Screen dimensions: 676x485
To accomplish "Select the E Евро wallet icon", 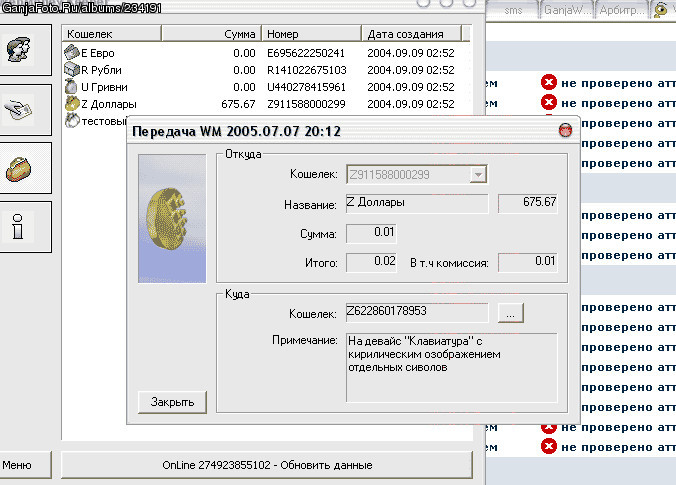I will pyautogui.click(x=71, y=53).
